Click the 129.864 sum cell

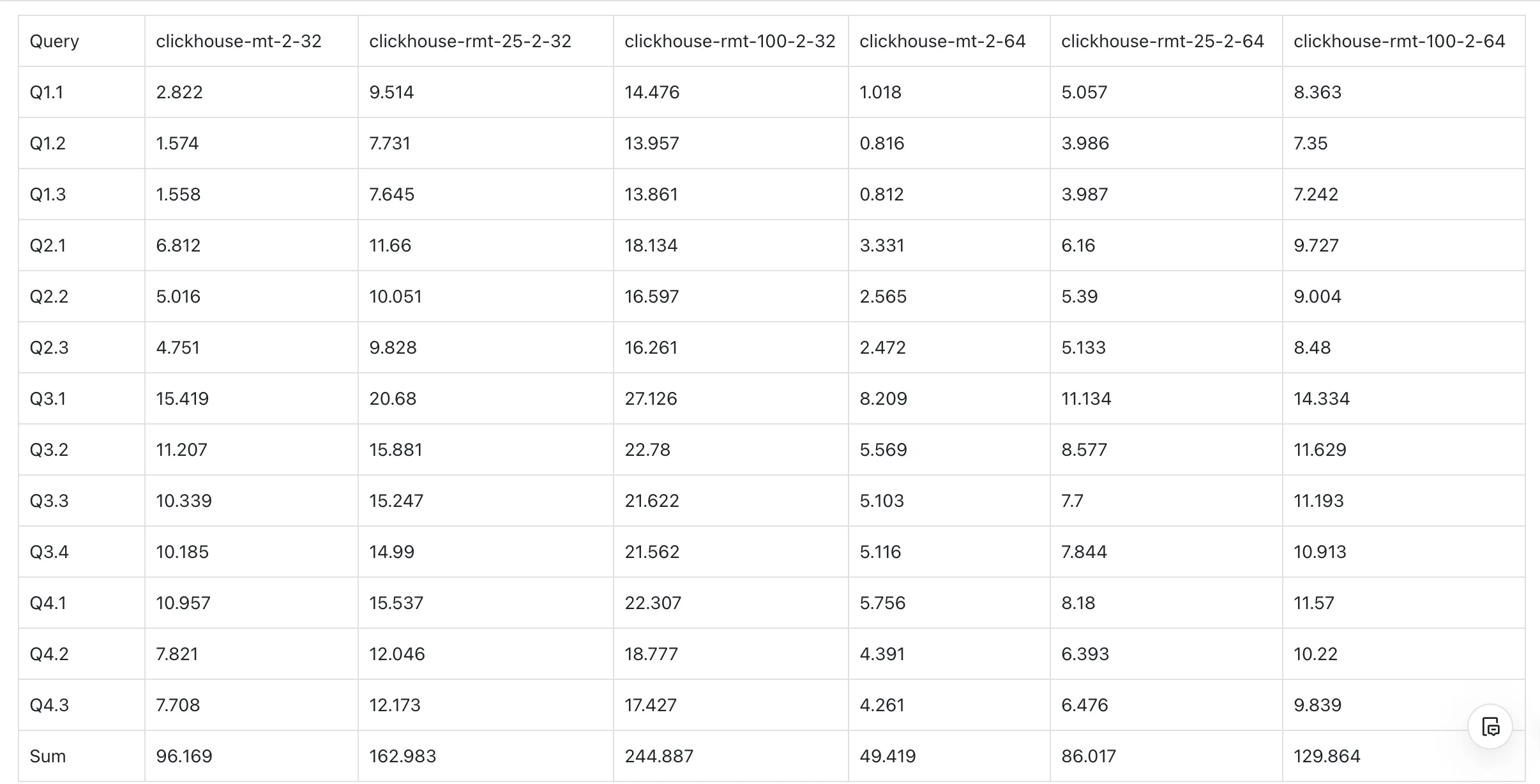click(1327, 756)
